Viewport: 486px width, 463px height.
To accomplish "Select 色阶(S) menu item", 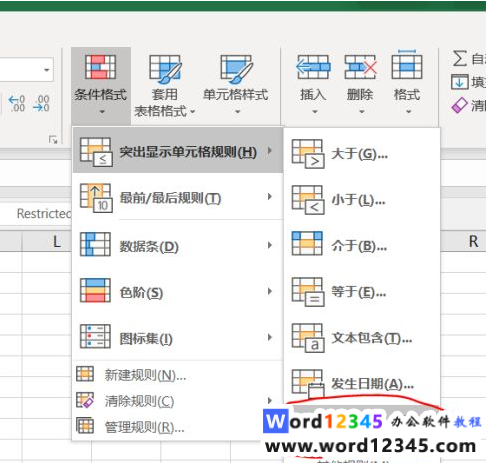I will (178, 291).
